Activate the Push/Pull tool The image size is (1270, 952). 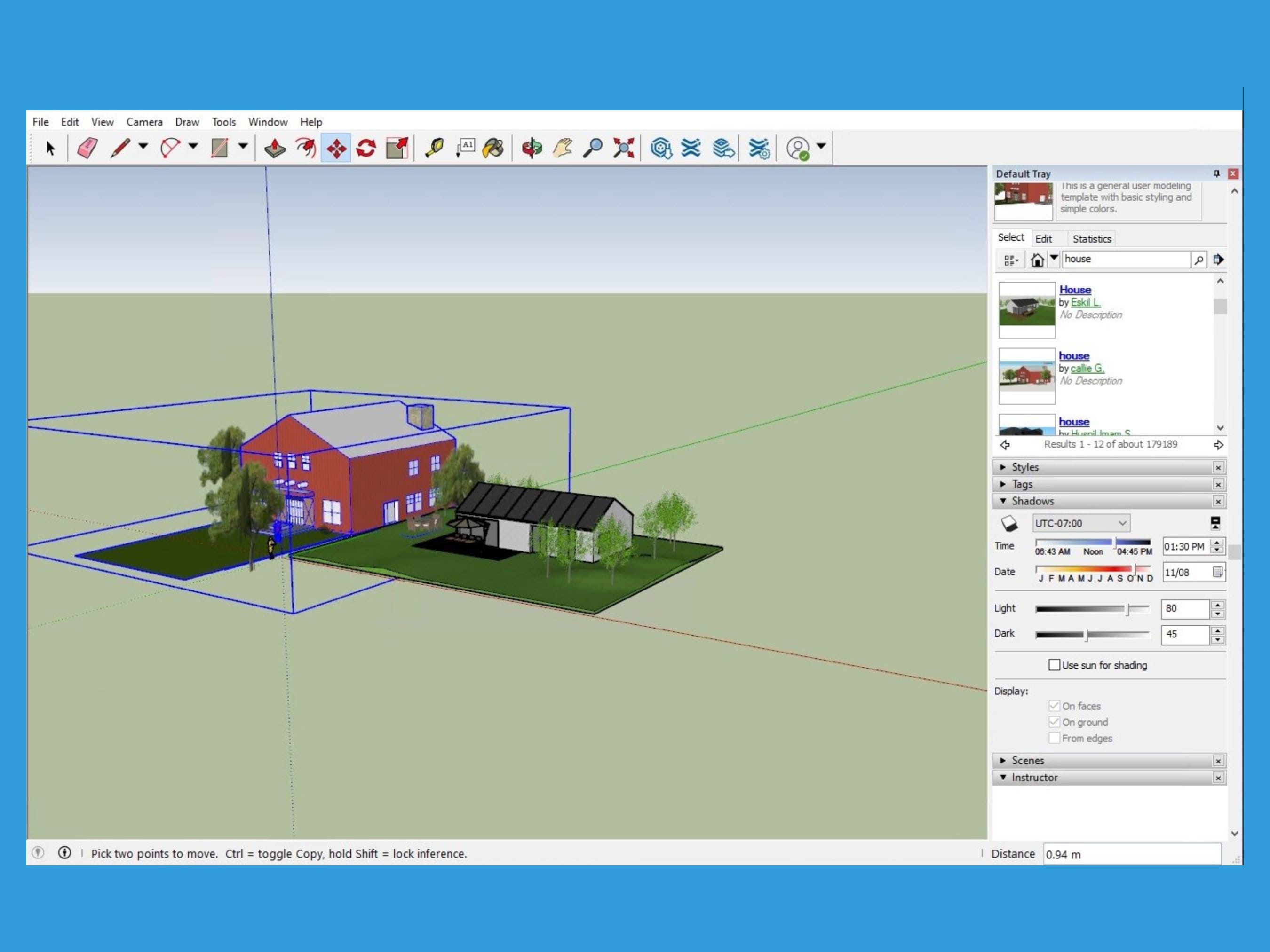point(275,148)
